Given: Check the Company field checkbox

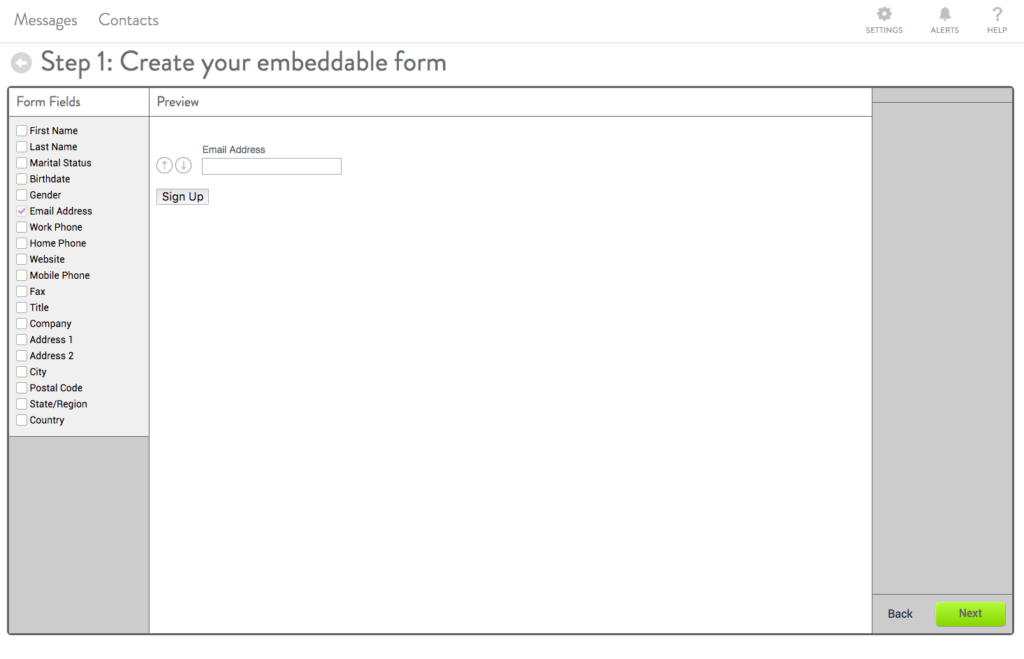Looking at the screenshot, I should [x=21, y=323].
